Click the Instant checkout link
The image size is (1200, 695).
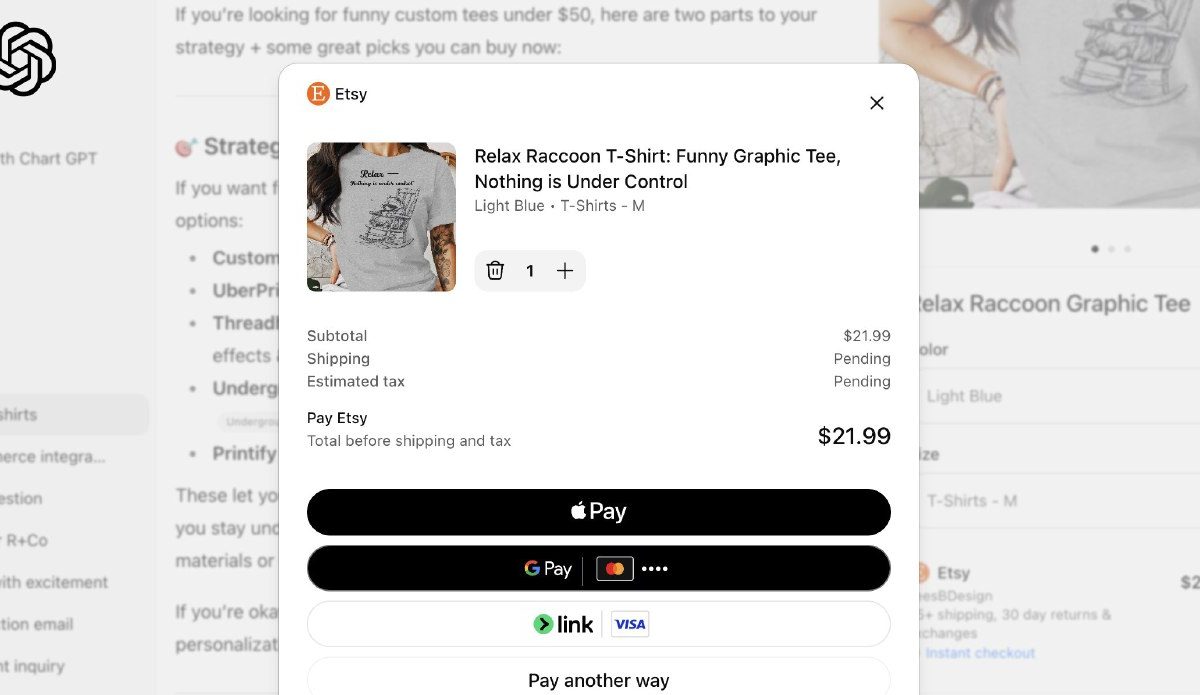pos(980,653)
